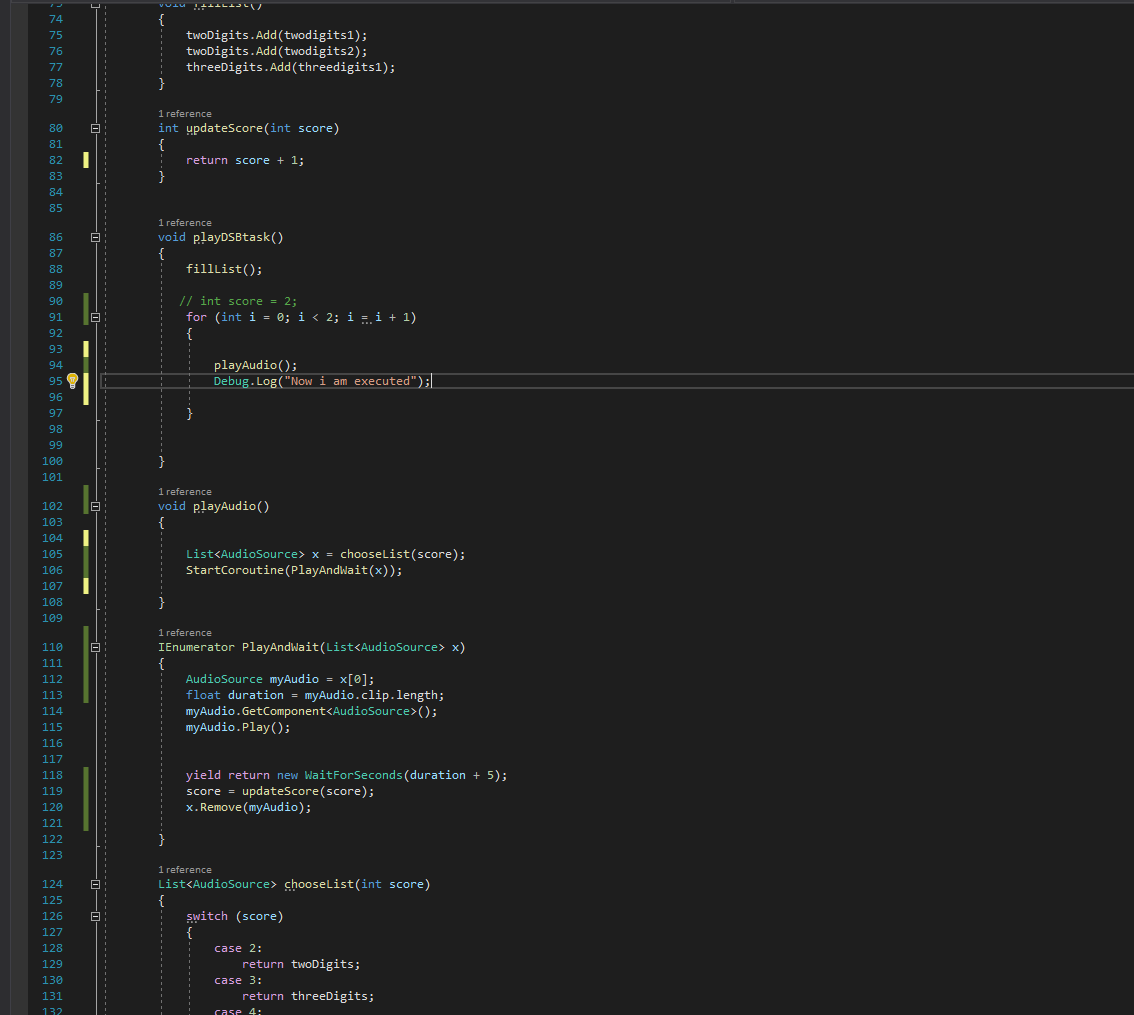Collapse the PlayAndWait coroutine fold toggle
This screenshot has height=1015, width=1134.
coord(95,647)
